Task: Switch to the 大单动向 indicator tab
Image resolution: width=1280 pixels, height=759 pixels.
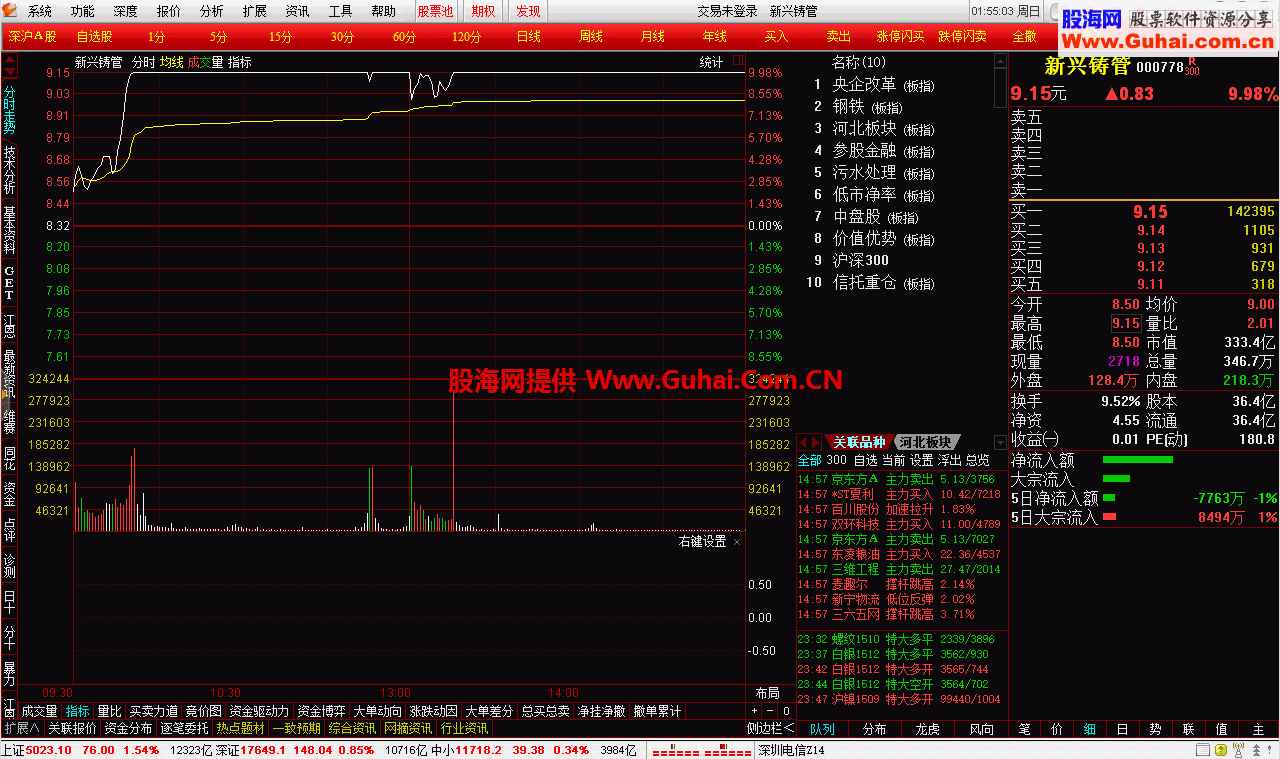Action: [378, 711]
